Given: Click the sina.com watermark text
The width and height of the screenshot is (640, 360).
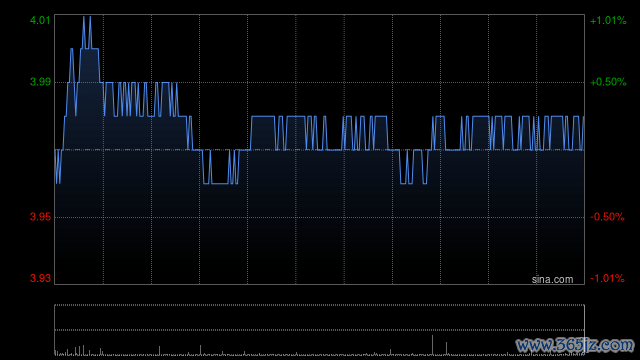Looking at the screenshot, I should click(x=552, y=280).
